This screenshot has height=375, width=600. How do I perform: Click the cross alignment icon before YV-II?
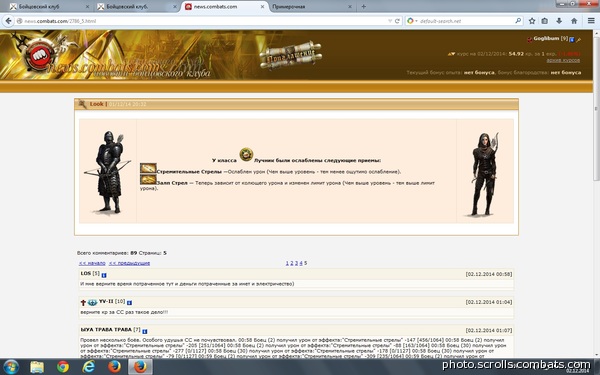pos(83,303)
